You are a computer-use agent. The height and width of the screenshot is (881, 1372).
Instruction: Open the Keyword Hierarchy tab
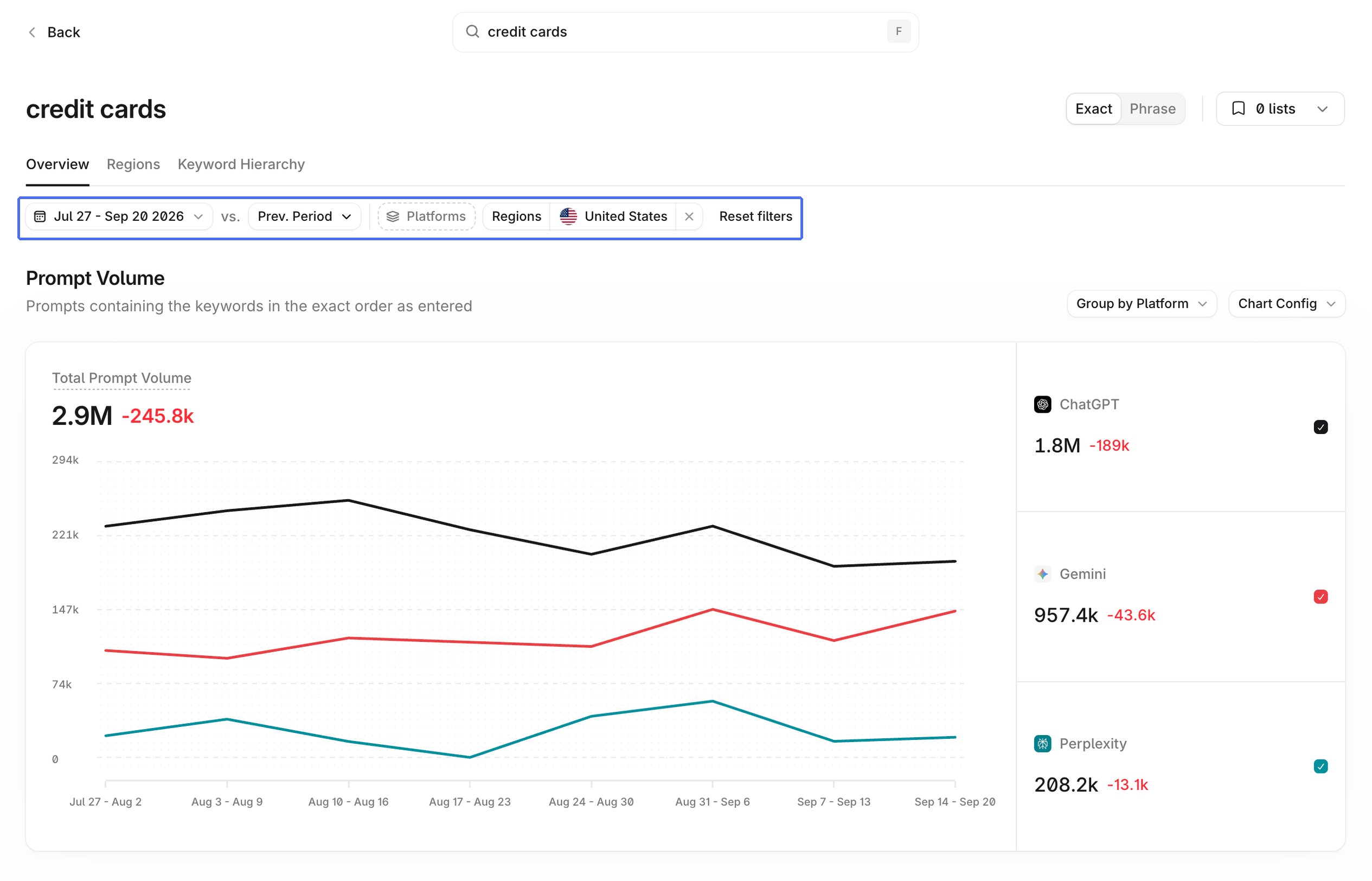click(x=241, y=164)
